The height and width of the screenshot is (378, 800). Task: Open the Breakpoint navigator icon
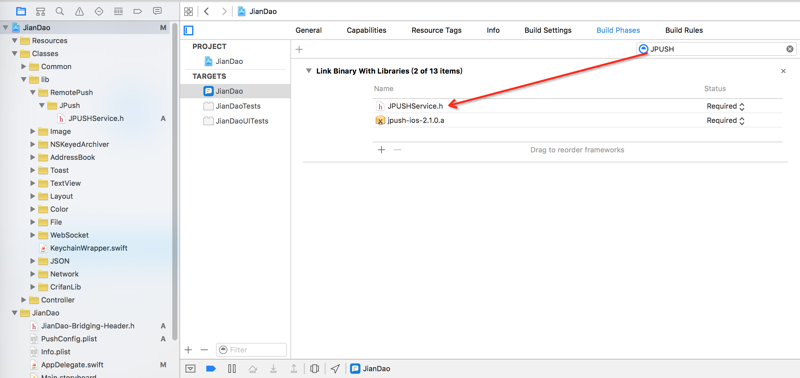click(x=138, y=11)
